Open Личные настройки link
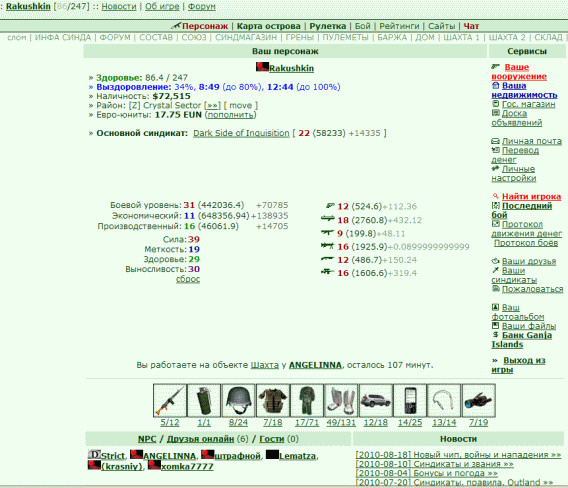568x488 pixels. tap(513, 174)
